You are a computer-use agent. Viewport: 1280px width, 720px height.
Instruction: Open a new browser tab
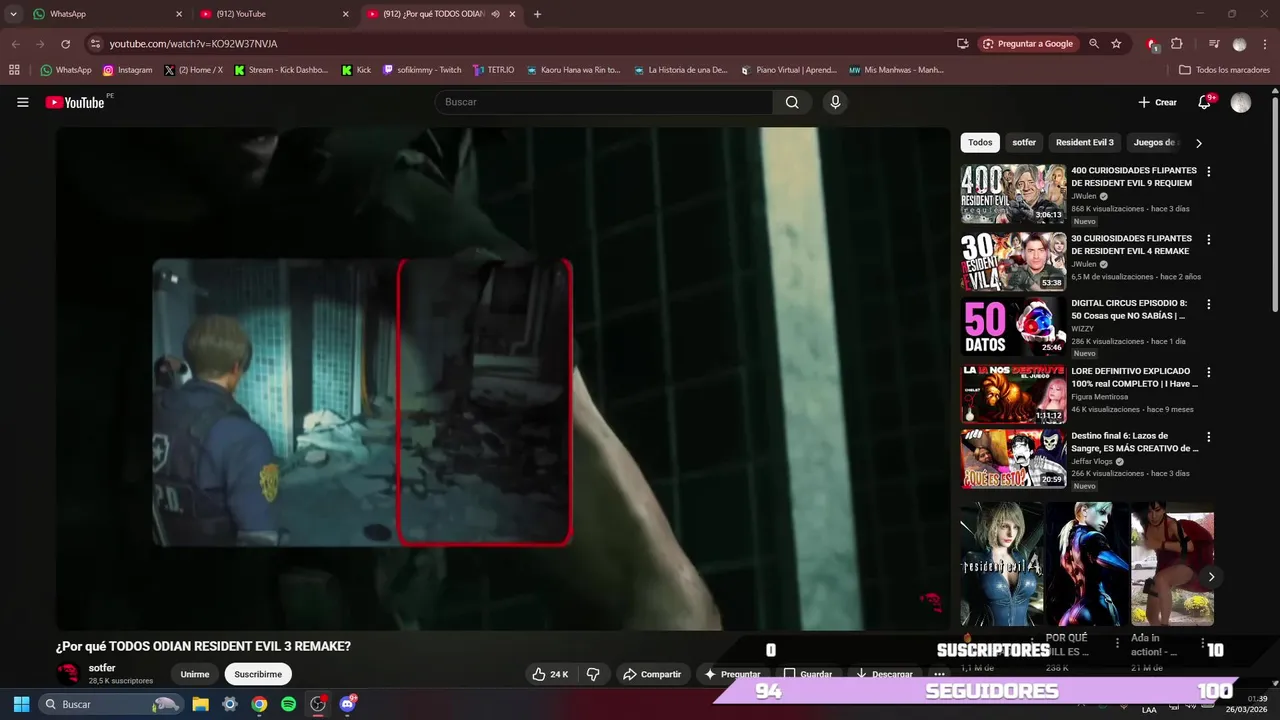click(537, 14)
